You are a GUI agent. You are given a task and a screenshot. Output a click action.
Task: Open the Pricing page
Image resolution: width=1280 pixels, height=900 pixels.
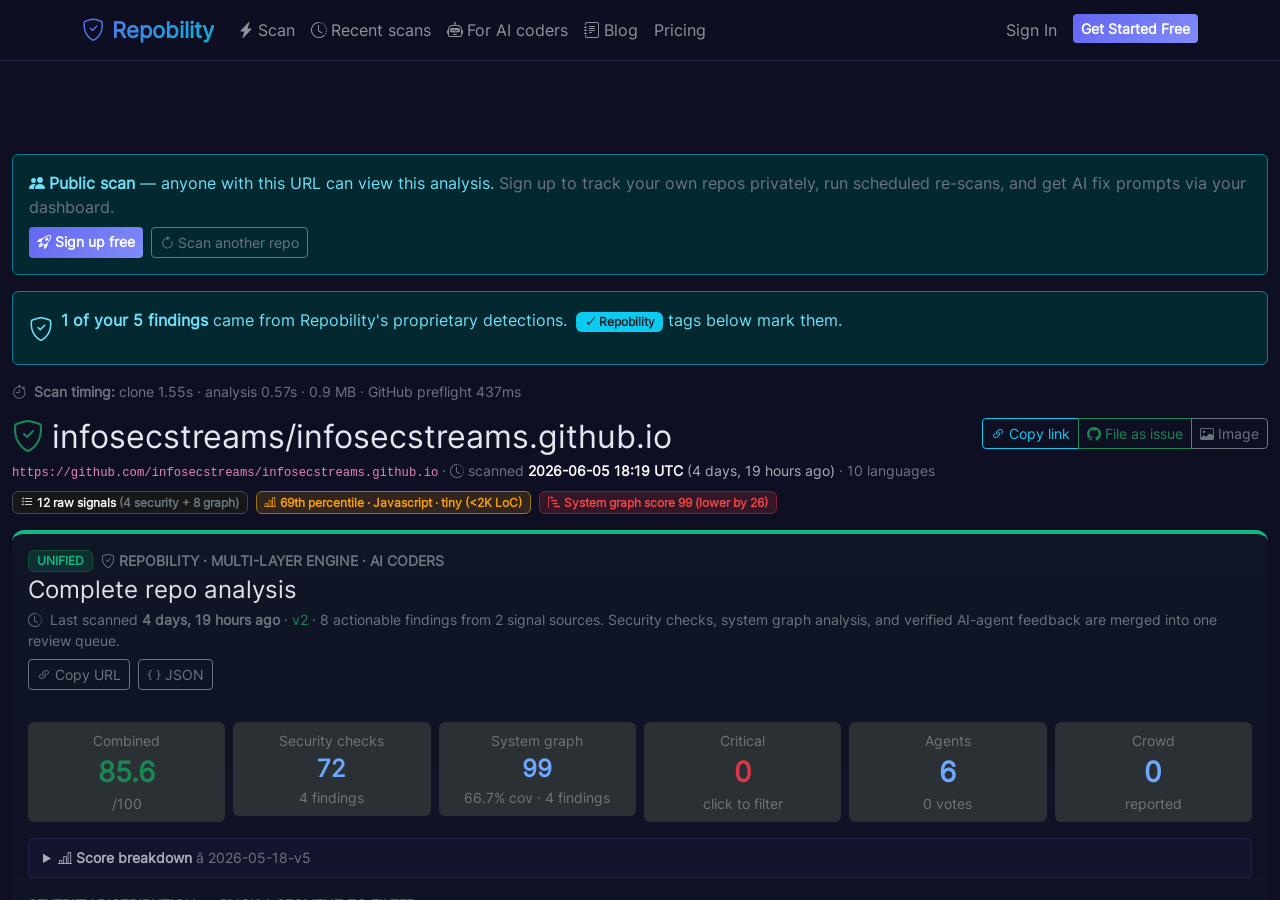[x=680, y=30]
